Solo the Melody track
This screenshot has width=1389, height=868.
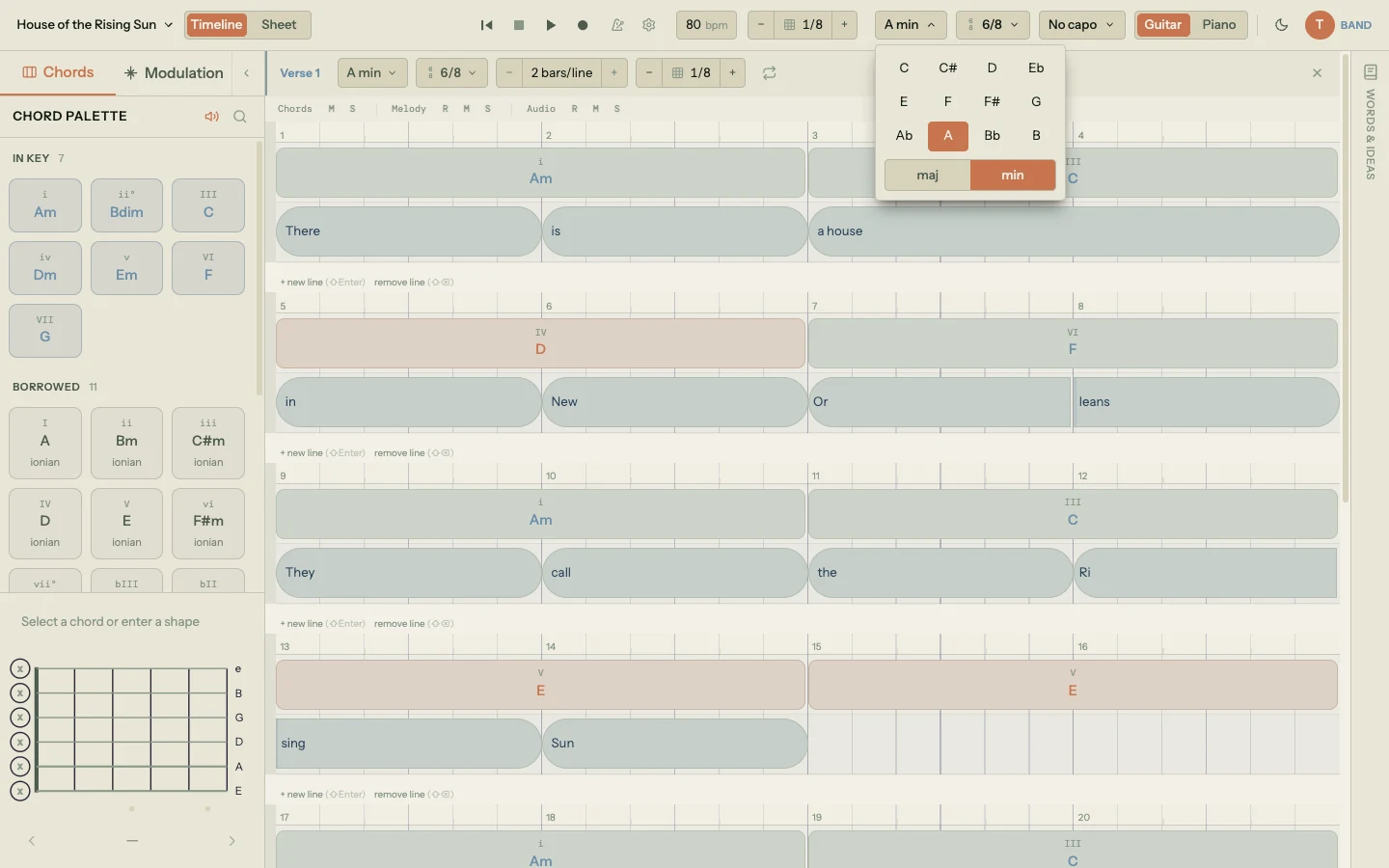[487, 109]
